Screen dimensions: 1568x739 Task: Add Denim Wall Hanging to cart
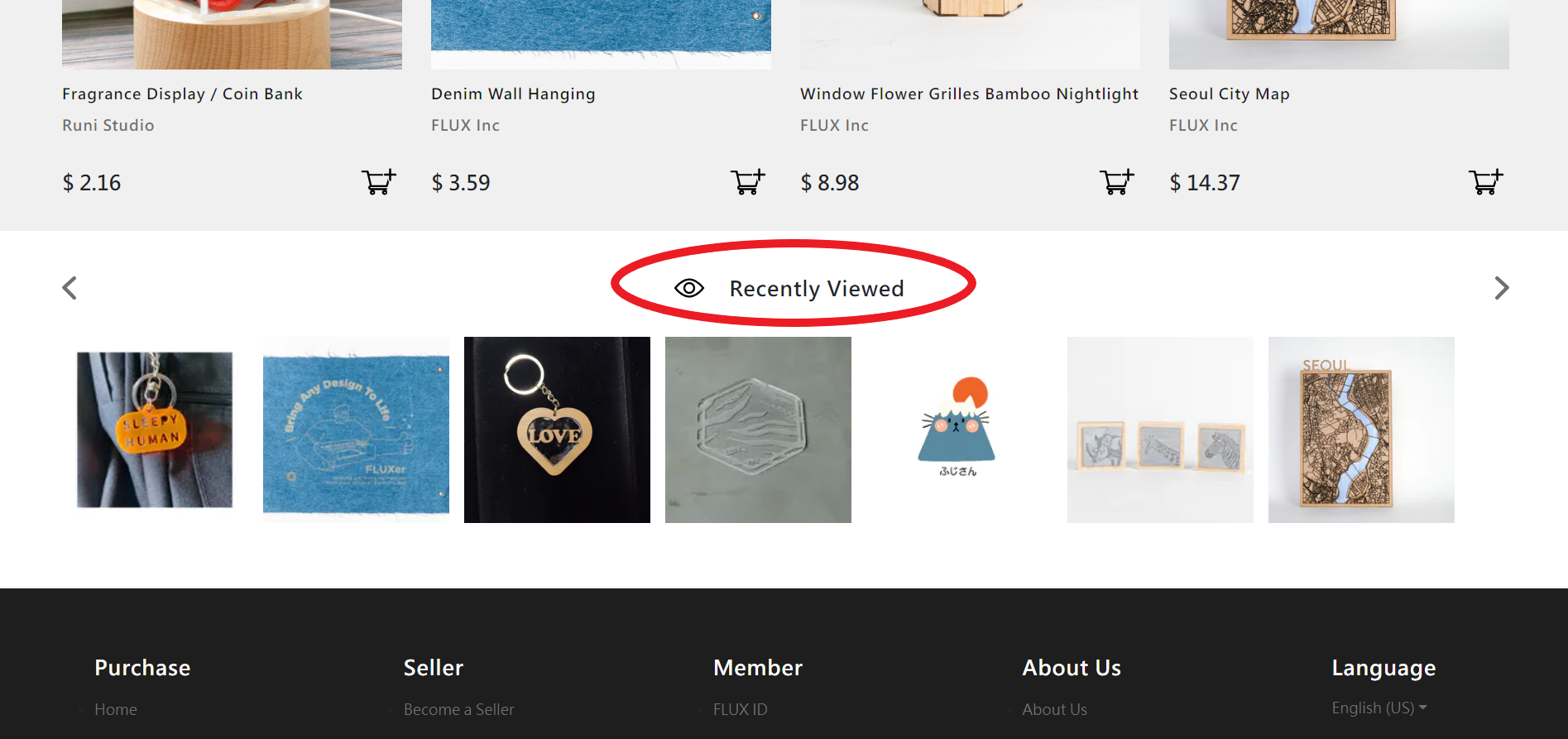coord(747,182)
